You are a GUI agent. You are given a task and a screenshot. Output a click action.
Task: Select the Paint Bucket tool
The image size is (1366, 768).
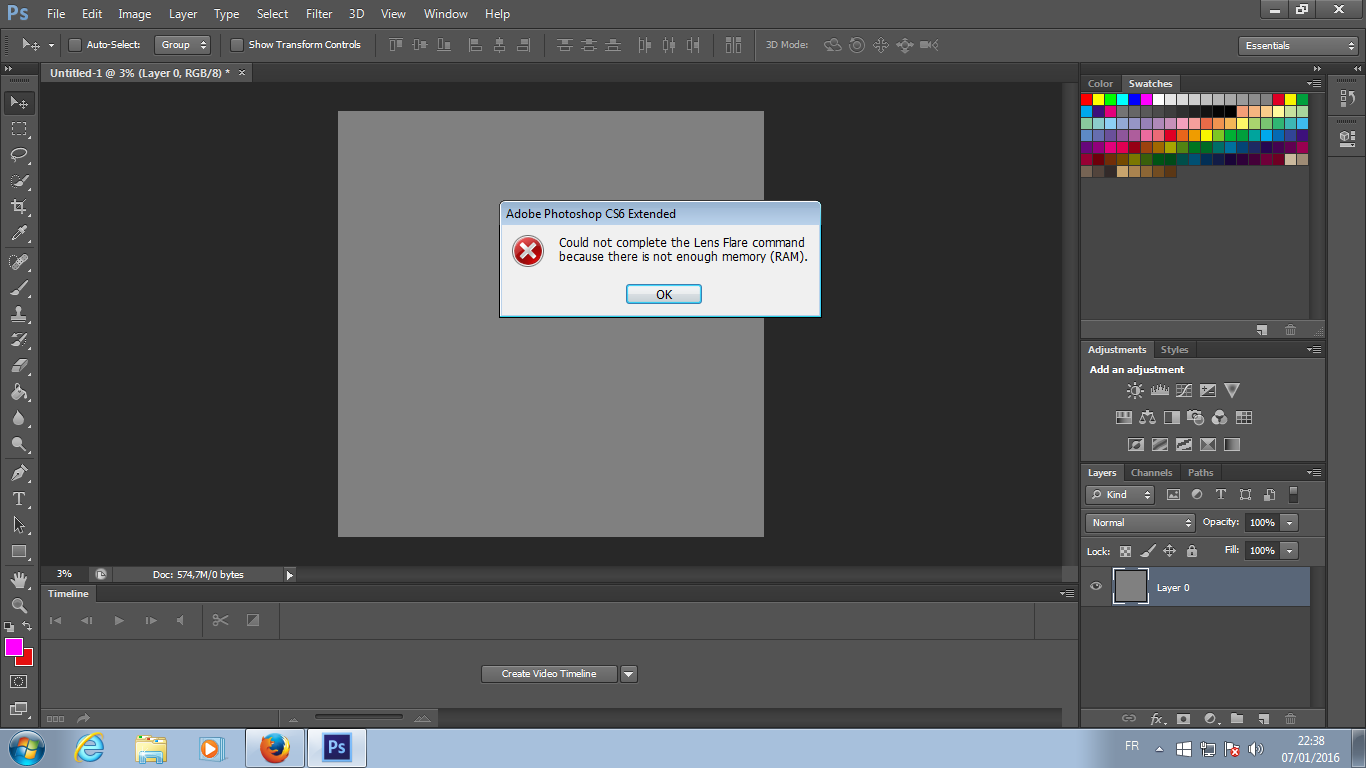coord(19,392)
